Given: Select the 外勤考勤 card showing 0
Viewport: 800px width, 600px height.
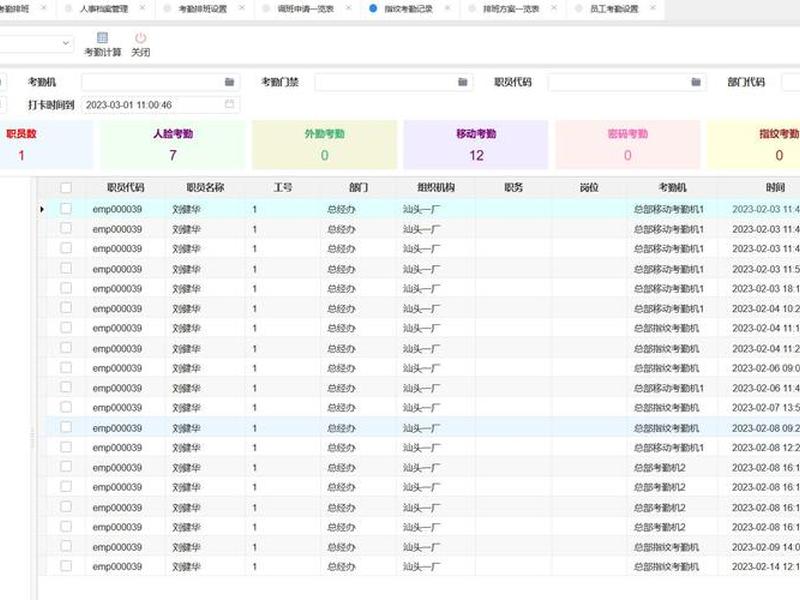Looking at the screenshot, I should (x=324, y=145).
